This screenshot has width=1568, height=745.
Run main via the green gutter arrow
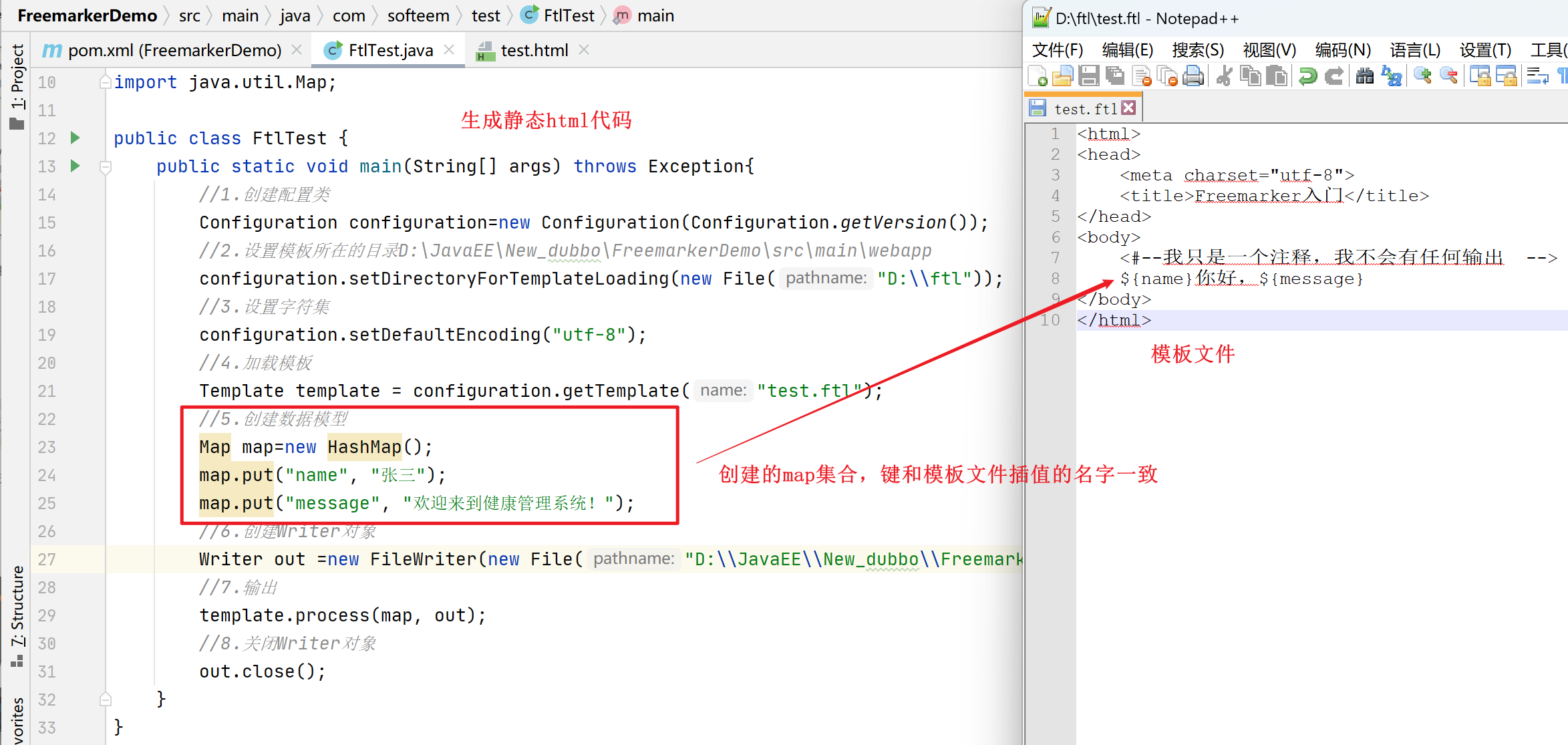tap(75, 166)
